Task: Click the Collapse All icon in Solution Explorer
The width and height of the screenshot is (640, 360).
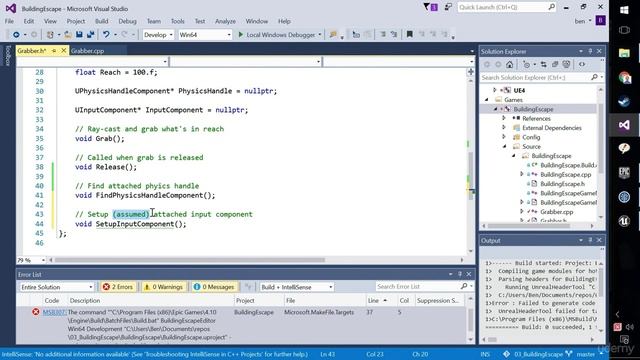Action: pos(555,64)
